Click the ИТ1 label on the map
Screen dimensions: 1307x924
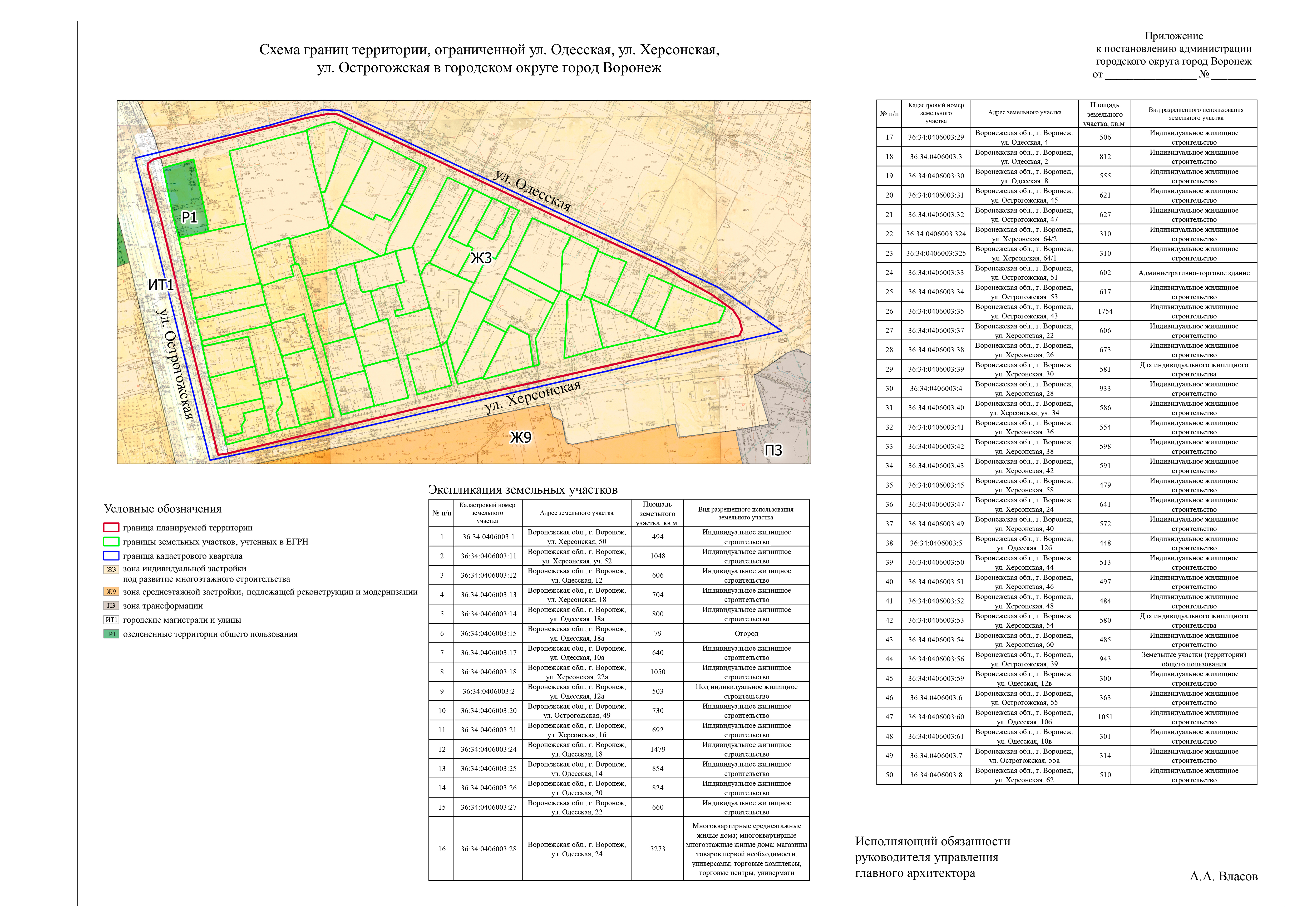161,285
